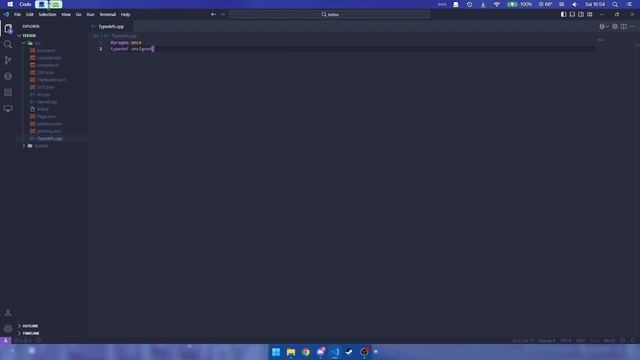The height and width of the screenshot is (360, 640).
Task: Open File Explorer from the taskbar
Action: (291, 352)
